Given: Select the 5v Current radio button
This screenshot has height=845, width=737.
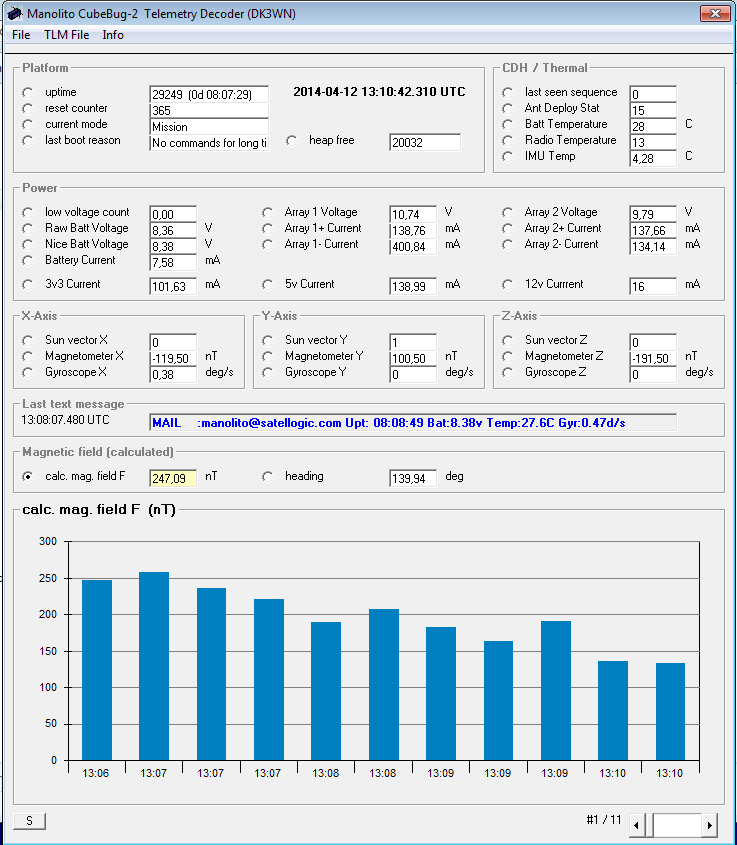Looking at the screenshot, I should coord(268,285).
